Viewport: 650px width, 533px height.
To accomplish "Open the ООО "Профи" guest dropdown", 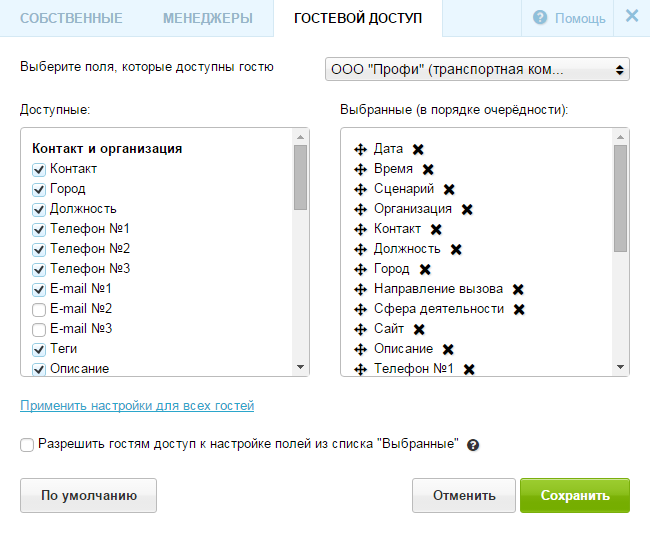I will tap(477, 69).
